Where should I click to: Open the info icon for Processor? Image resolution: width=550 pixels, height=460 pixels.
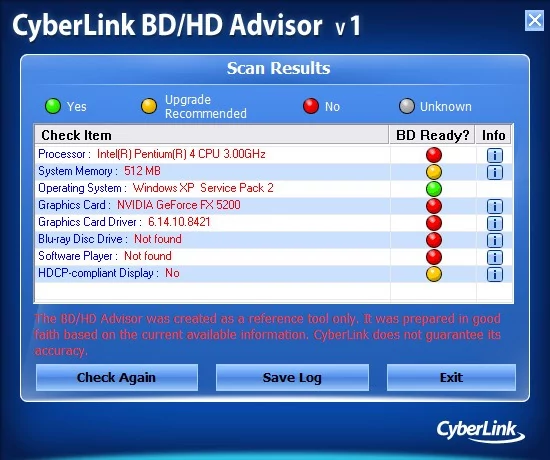tap(495, 155)
